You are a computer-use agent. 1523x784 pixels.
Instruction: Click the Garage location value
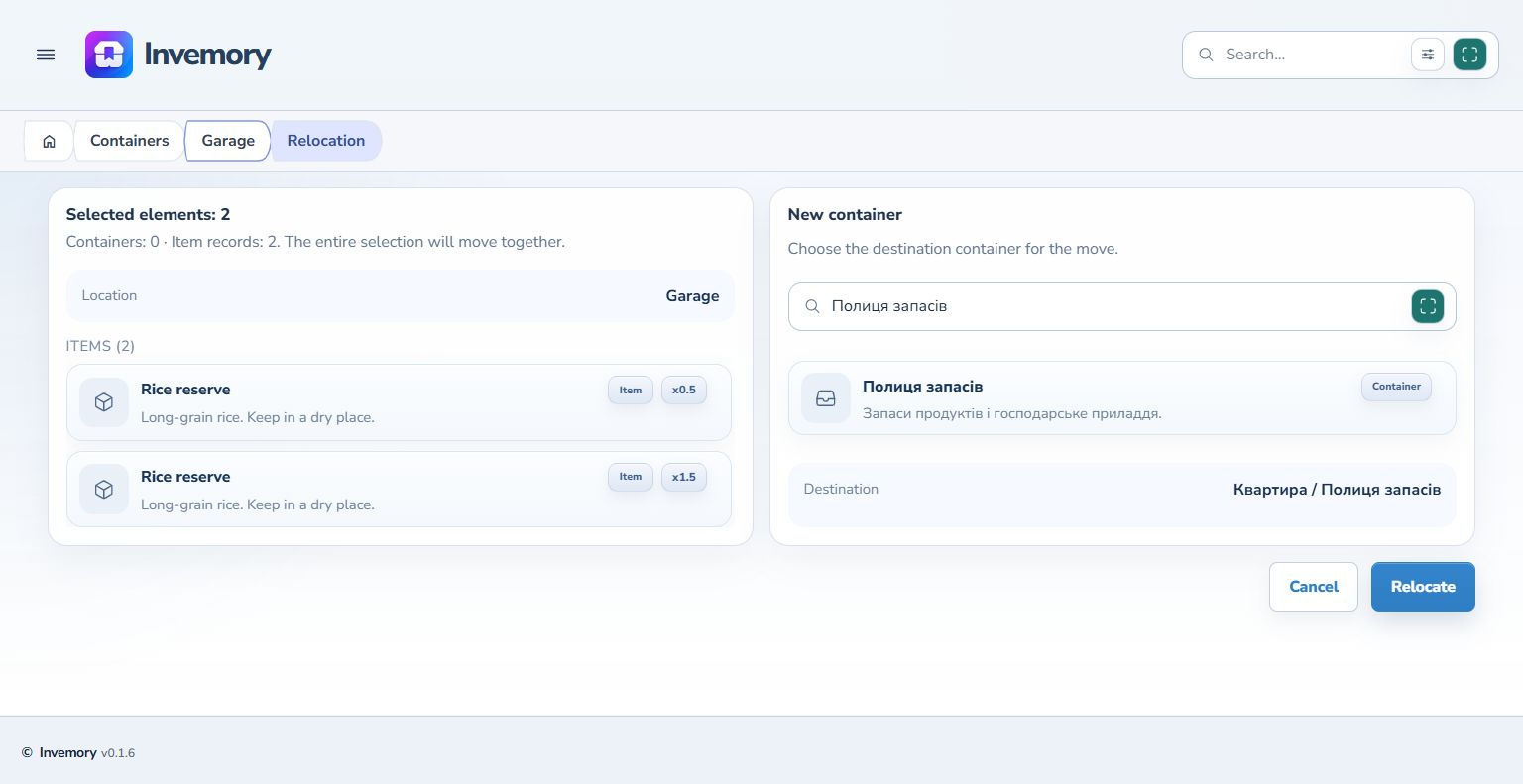tap(692, 296)
